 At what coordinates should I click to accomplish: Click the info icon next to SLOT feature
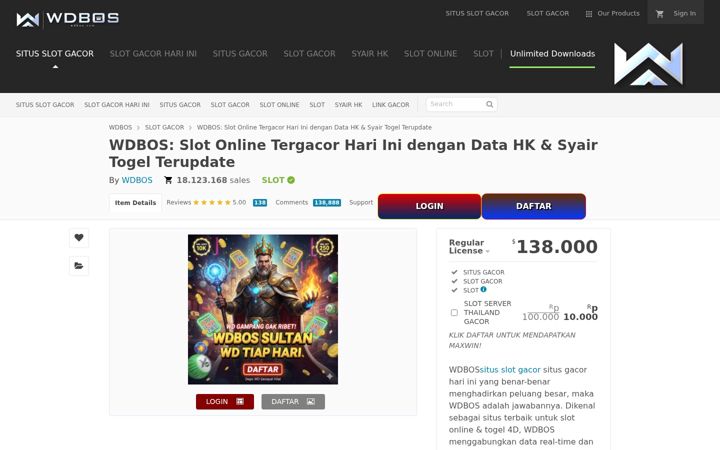click(x=484, y=289)
